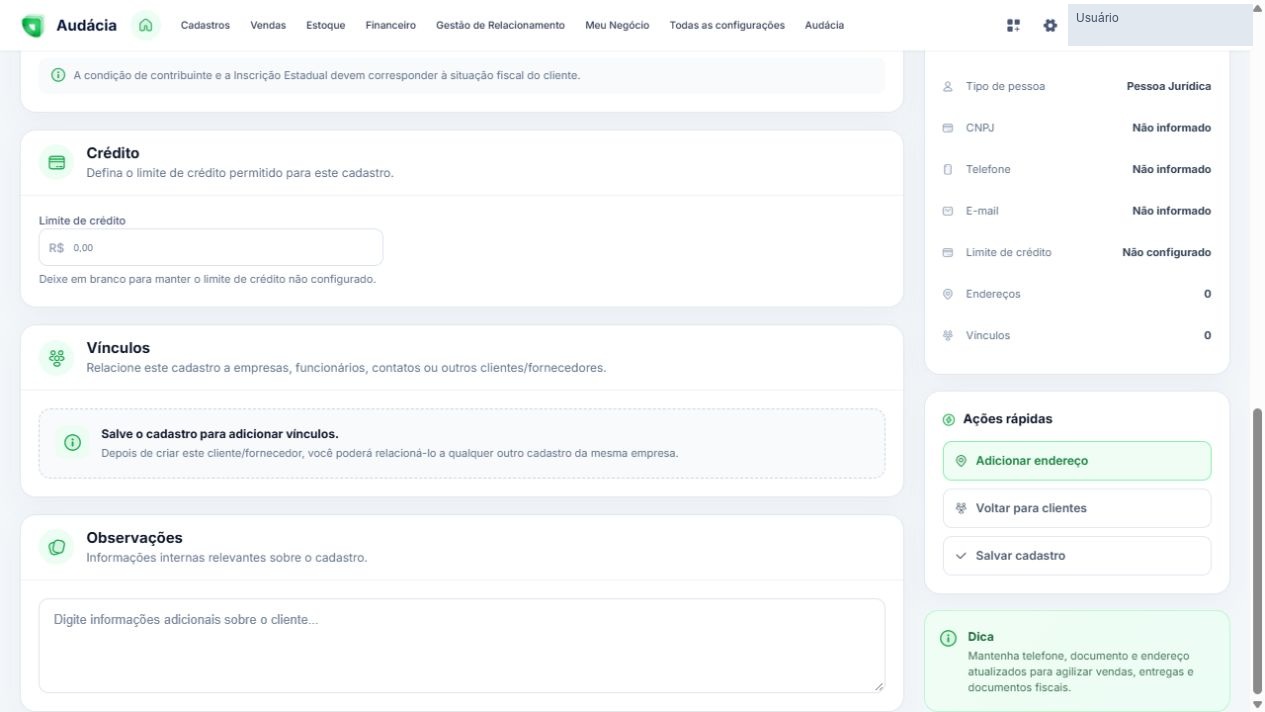Open Gestão de Relacionamento menu
Viewport: 1265px width, 712px height.
click(500, 26)
